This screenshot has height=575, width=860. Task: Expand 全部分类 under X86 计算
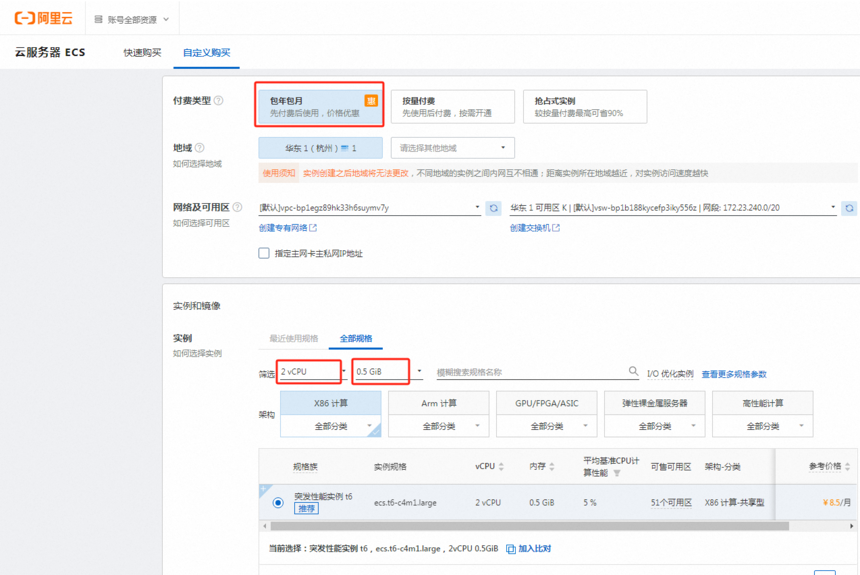331,426
